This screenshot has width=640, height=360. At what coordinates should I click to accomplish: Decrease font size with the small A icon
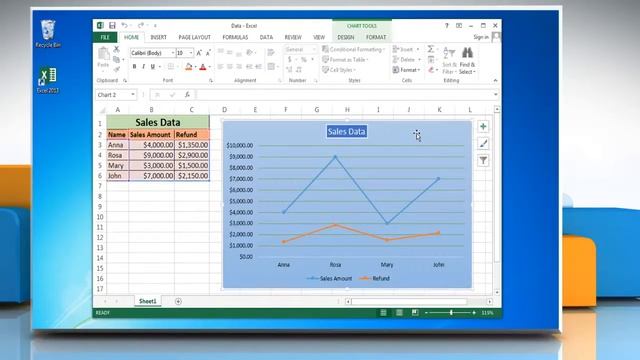(208, 53)
